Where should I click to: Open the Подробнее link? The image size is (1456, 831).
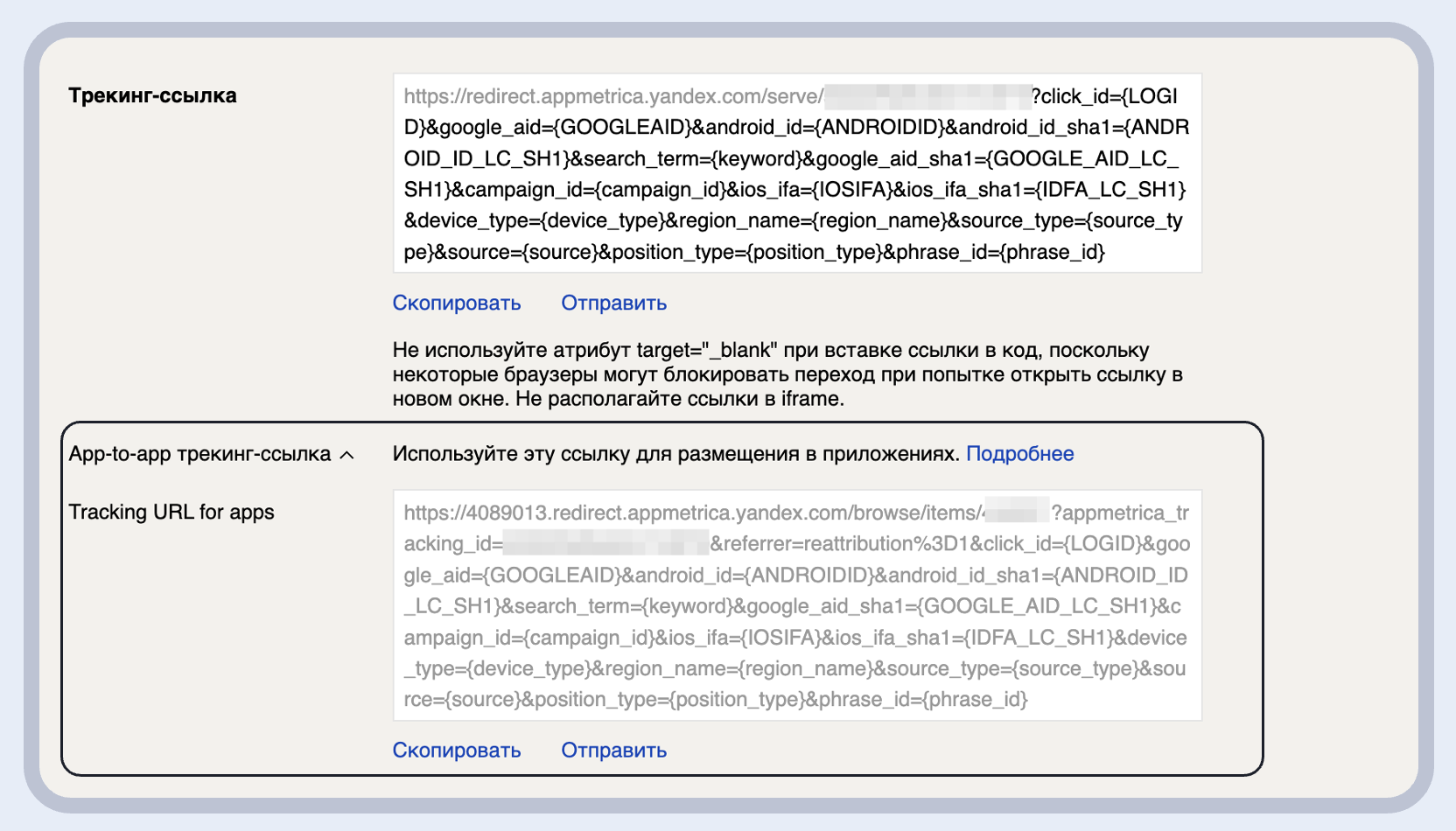(x=1019, y=454)
